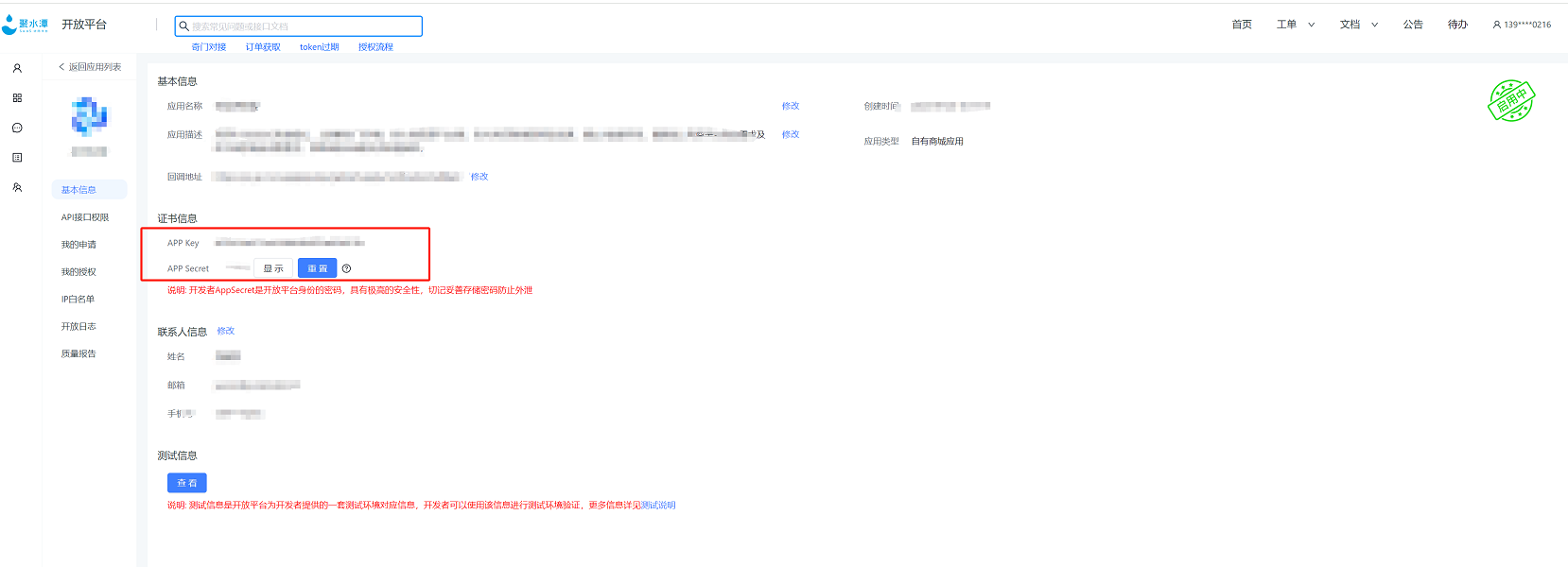Go to 首页 in top navigation

tap(1242, 25)
